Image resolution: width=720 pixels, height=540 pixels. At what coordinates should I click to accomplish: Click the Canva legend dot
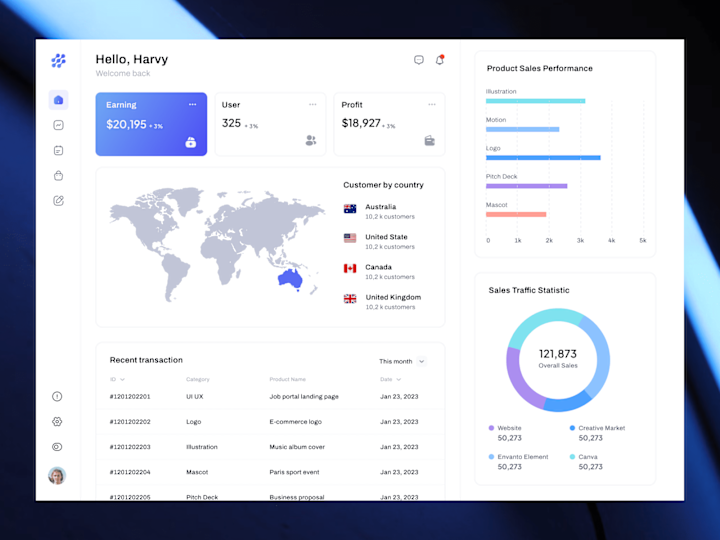[572, 457]
